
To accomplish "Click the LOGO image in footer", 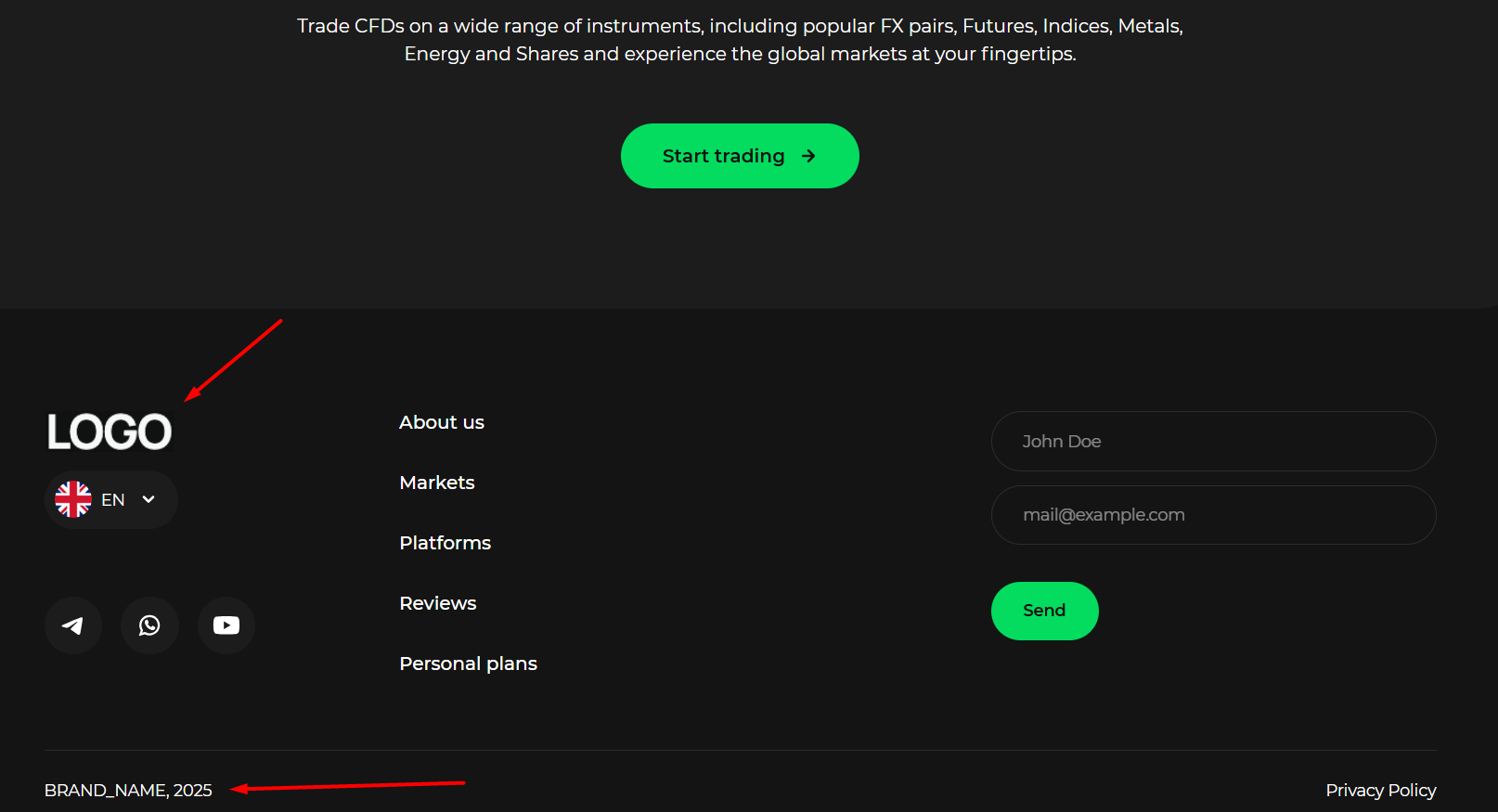I will point(110,432).
